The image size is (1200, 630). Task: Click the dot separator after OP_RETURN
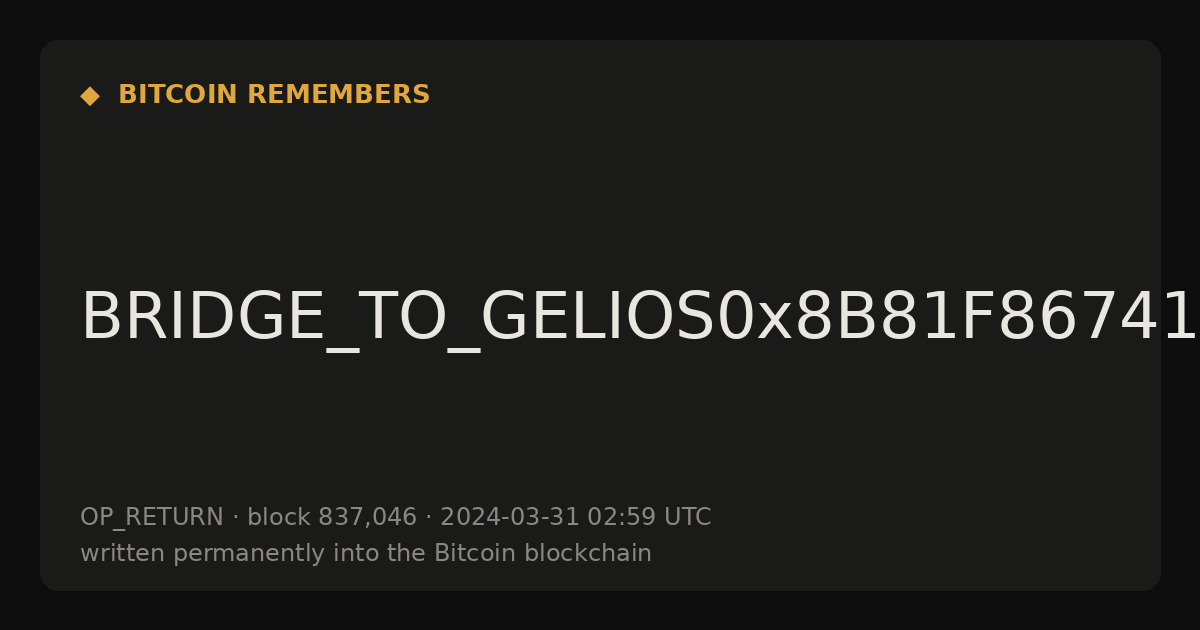pyautogui.click(x=235, y=518)
